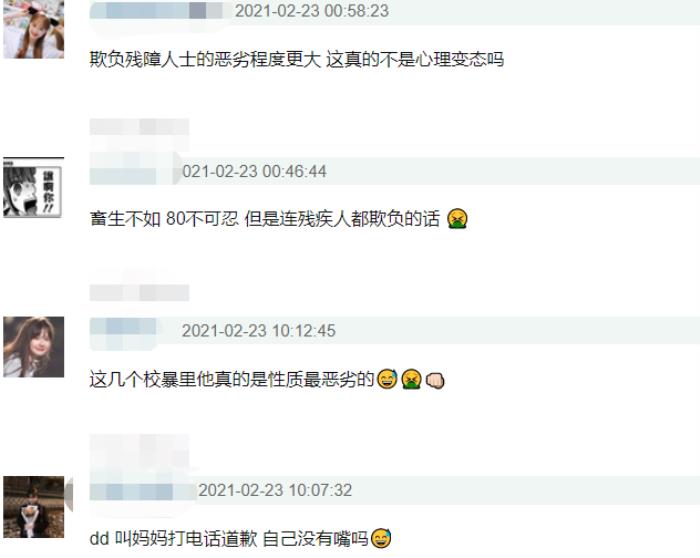Screen dimensions: 700x558
Task: Click the fist emoji in third comment
Action: coord(434,380)
